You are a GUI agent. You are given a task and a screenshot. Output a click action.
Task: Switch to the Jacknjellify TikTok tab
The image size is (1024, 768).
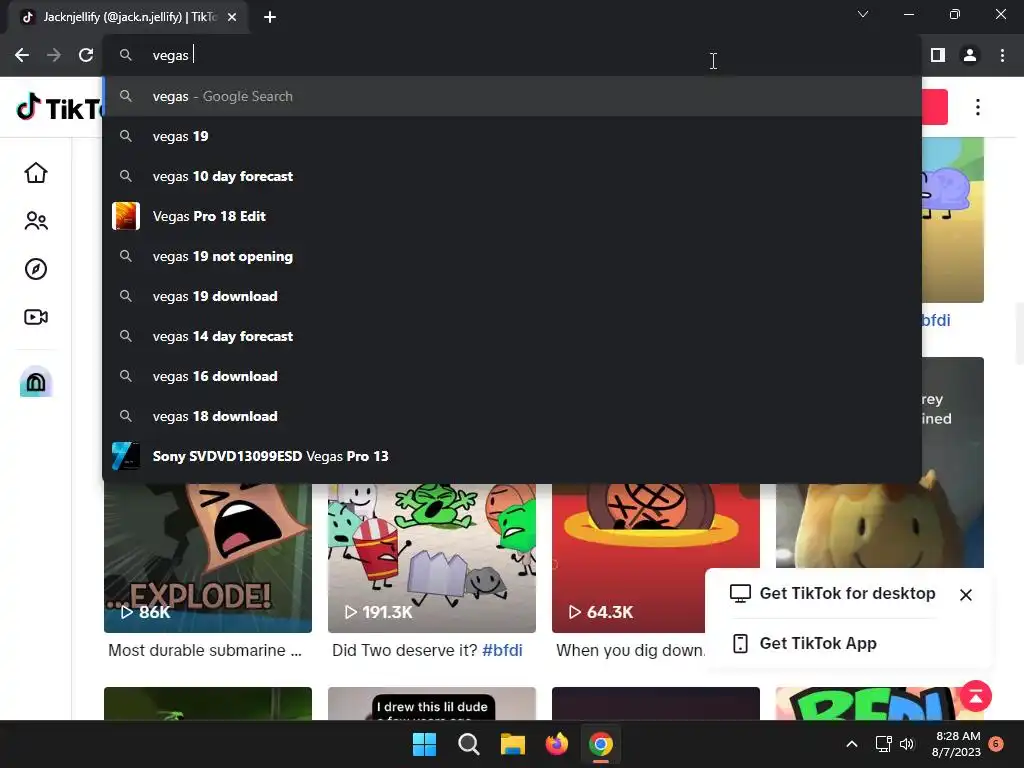pos(129,17)
